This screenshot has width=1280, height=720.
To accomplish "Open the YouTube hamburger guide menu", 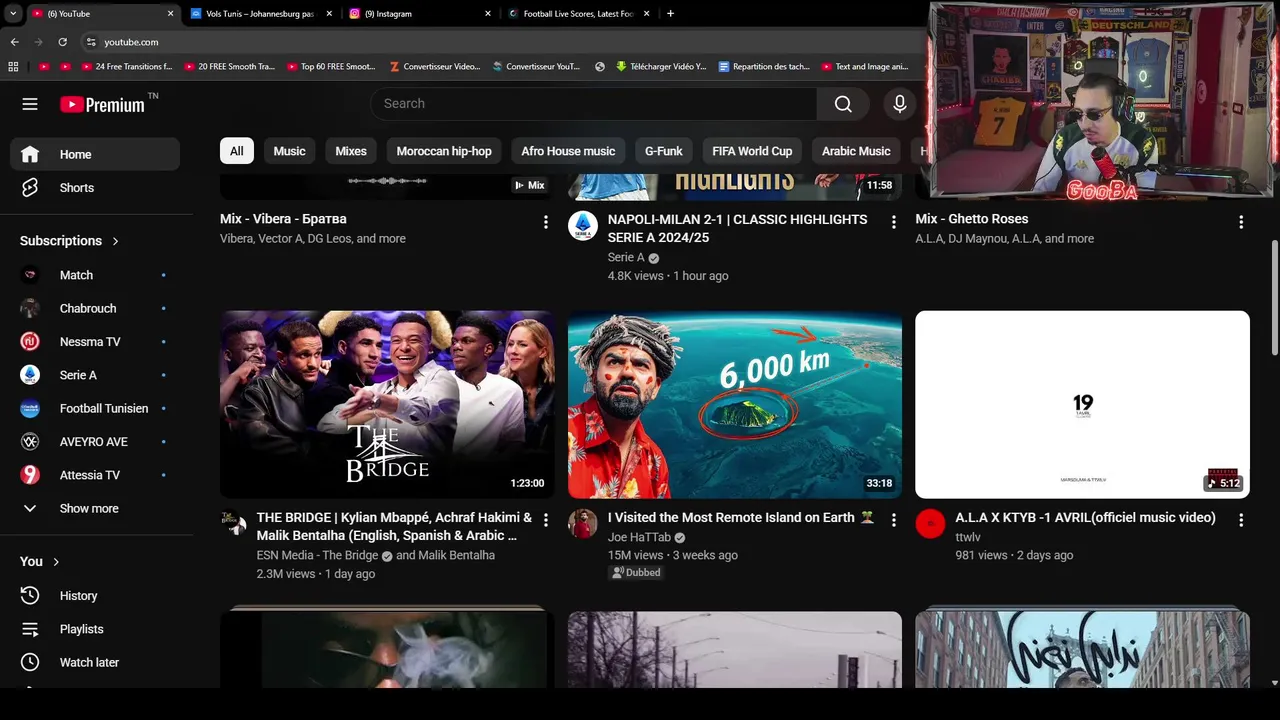I will click(30, 104).
